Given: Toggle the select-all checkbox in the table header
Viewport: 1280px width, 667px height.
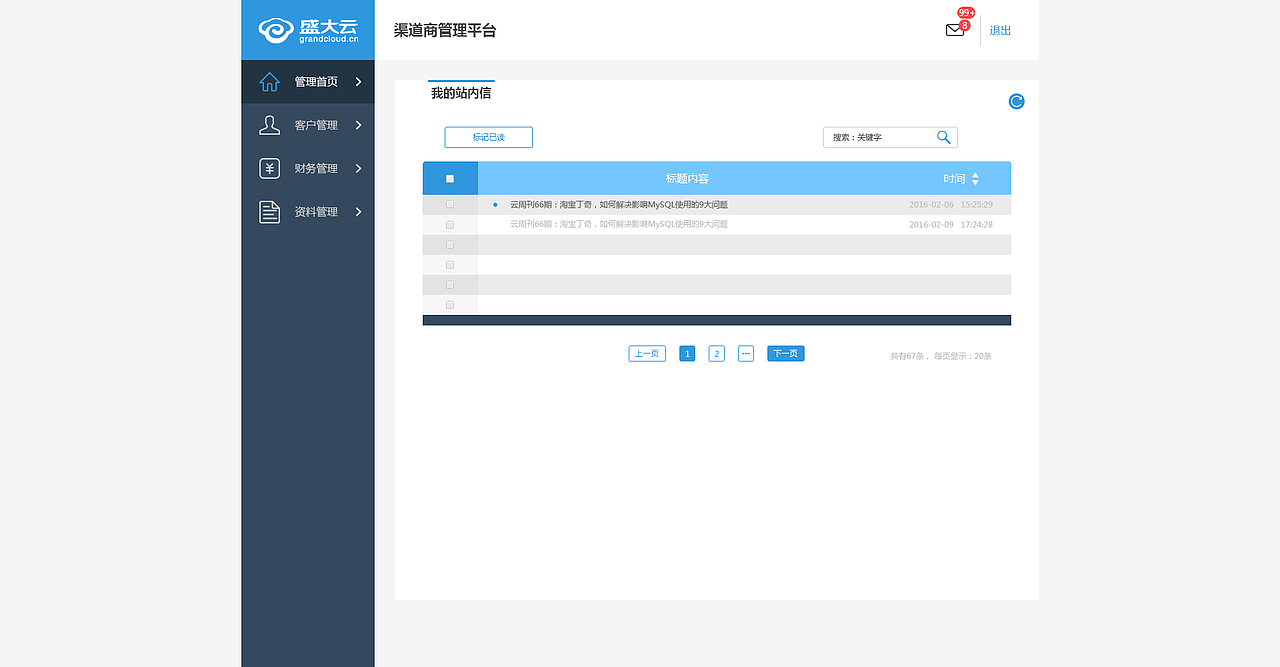Looking at the screenshot, I should pos(450,178).
